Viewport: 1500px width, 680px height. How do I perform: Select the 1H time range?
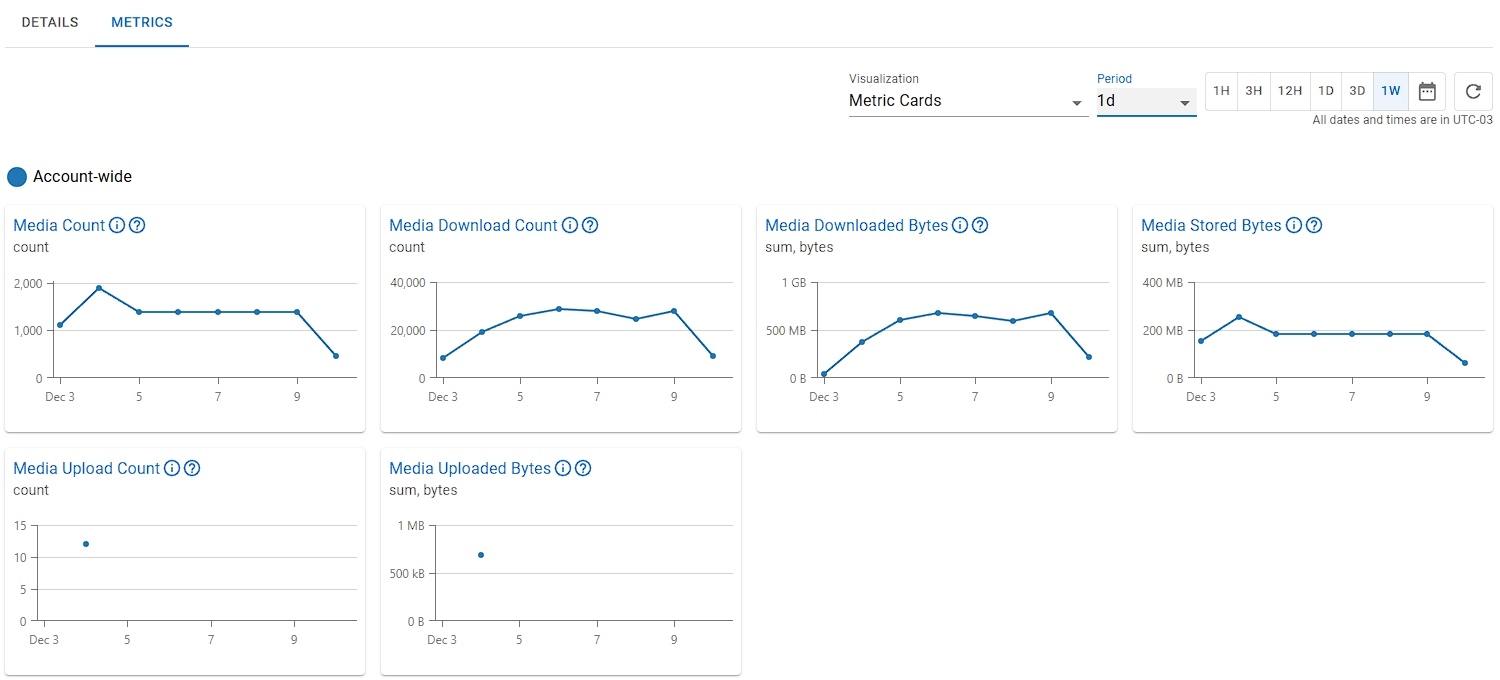tap(1221, 91)
